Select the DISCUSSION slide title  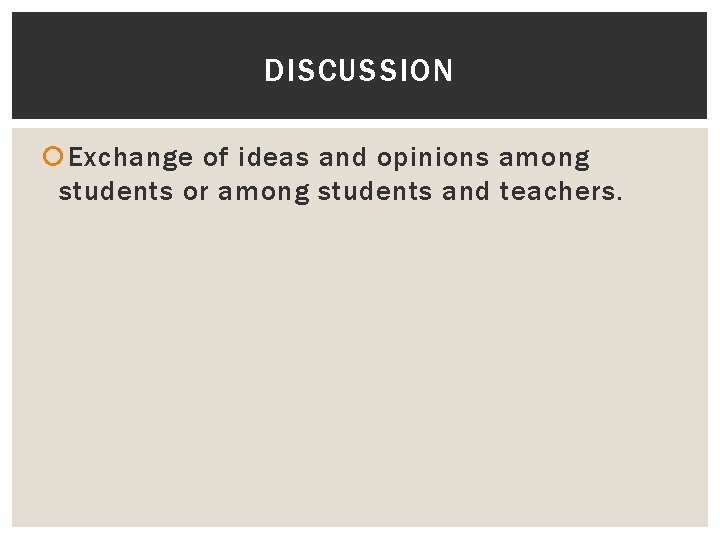(x=359, y=71)
